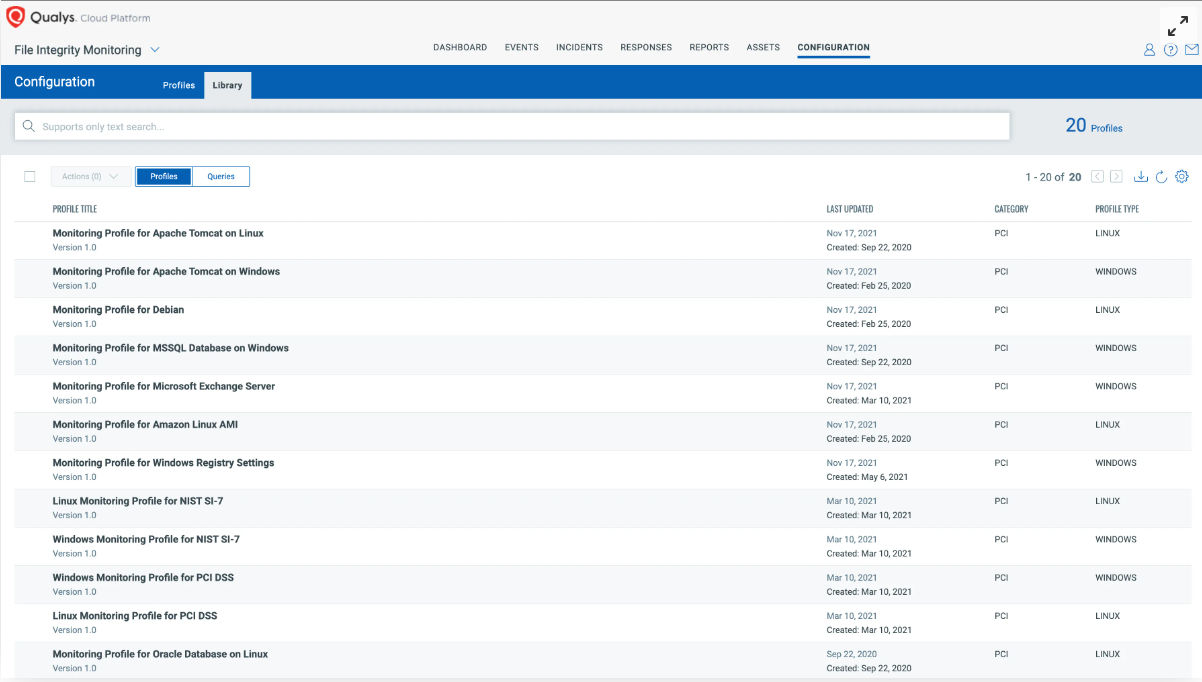Refresh the profile list with the reload icon
1202x682 pixels.
click(x=1161, y=176)
